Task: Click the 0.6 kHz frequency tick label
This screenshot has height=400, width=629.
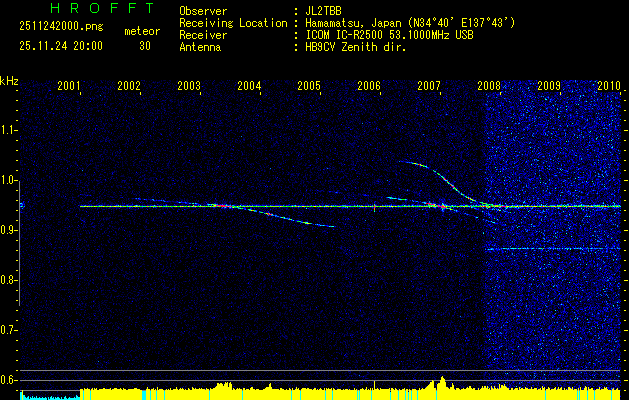Action: (x=9, y=379)
